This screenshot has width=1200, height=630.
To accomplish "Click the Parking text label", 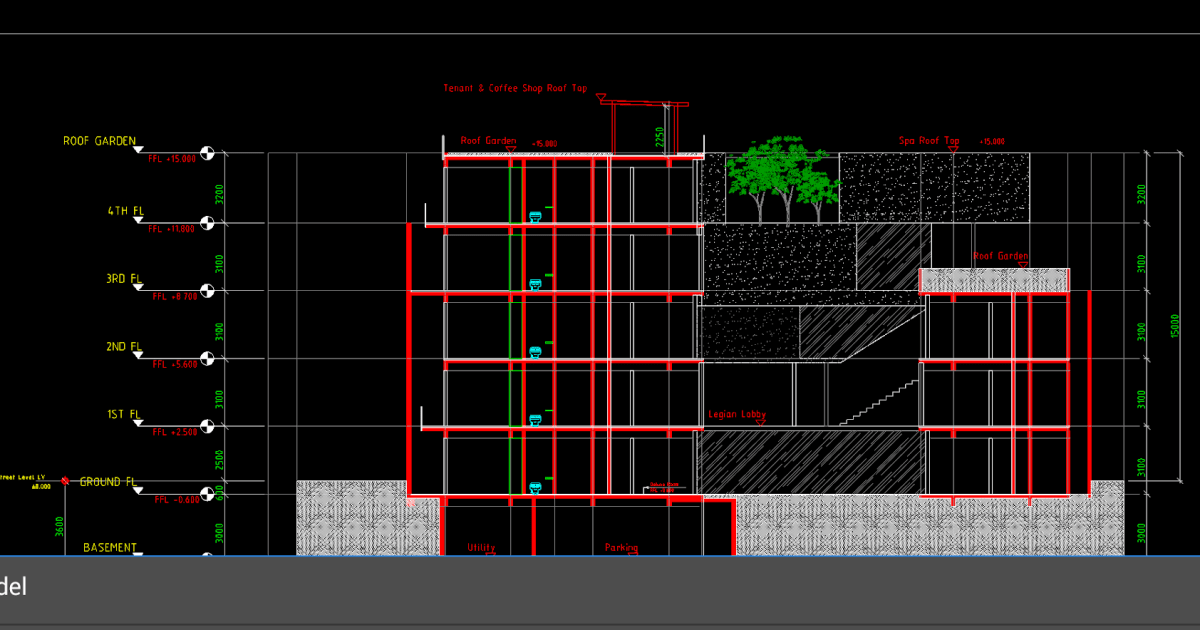I will coord(620,549).
